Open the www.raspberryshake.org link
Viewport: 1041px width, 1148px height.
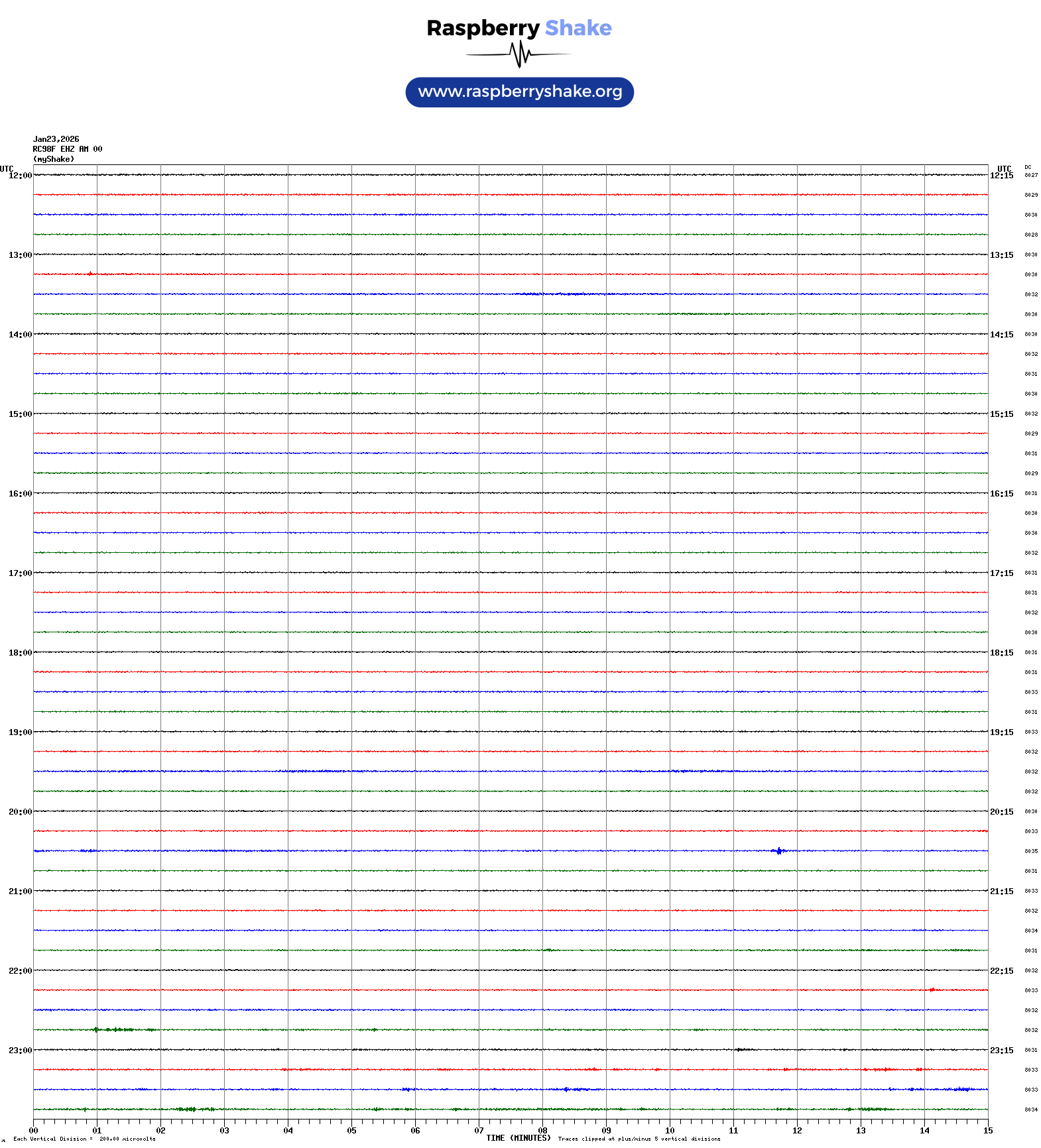click(x=519, y=92)
